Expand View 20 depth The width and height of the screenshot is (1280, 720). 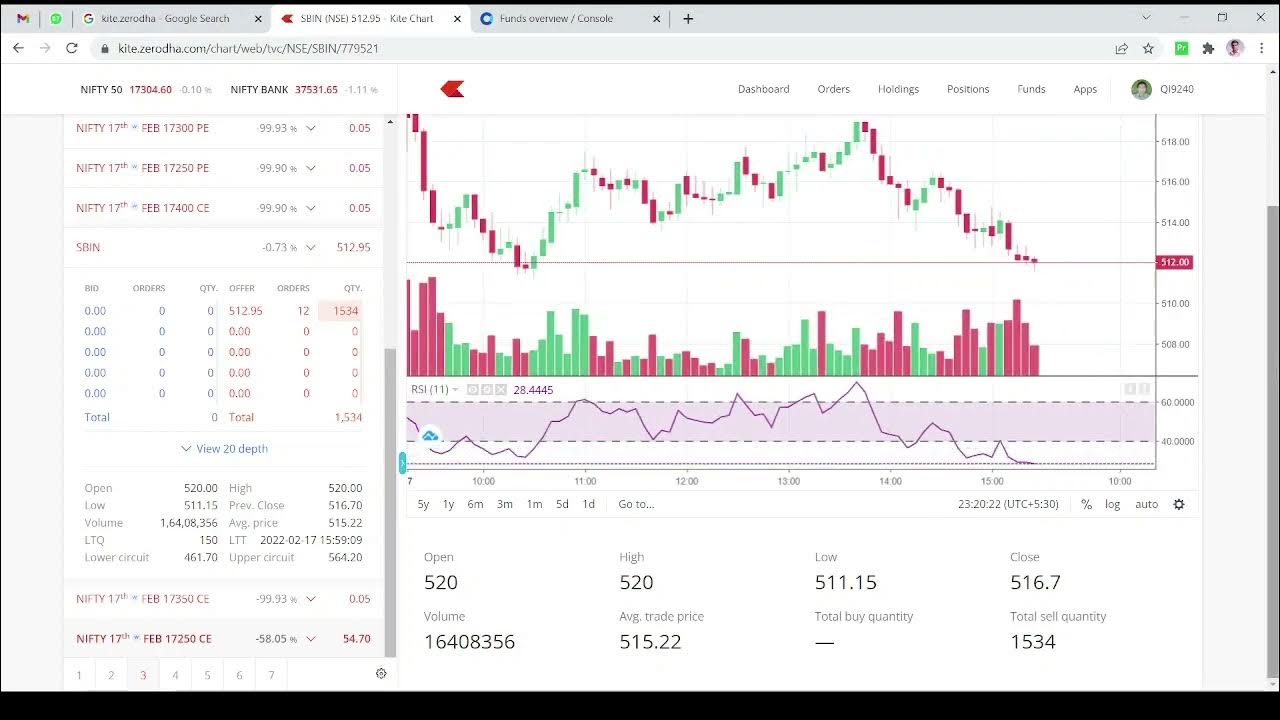click(224, 449)
